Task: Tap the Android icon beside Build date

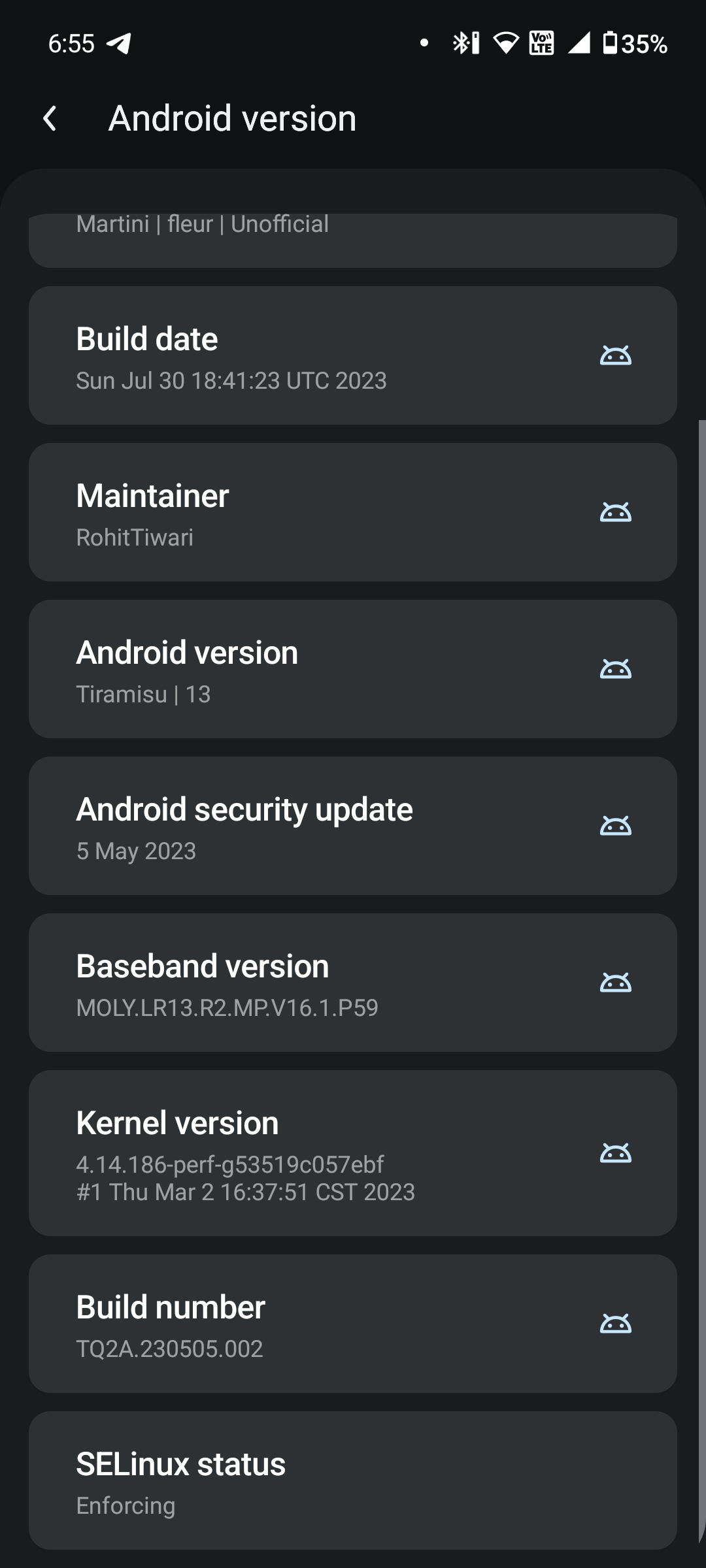Action: (615, 355)
